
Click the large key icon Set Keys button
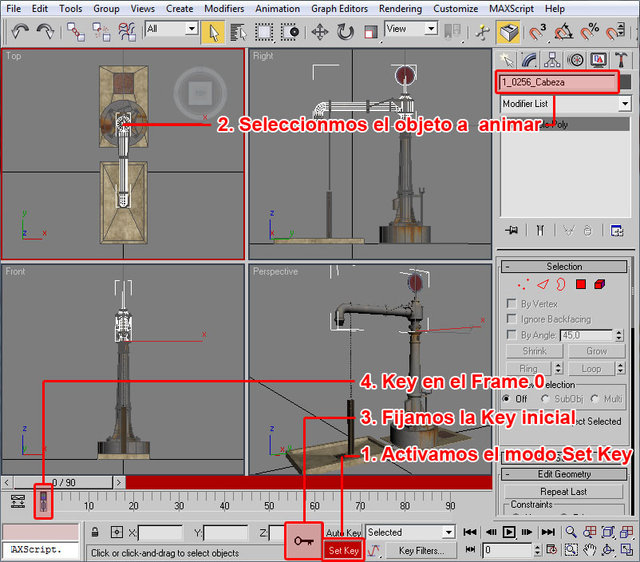[304, 541]
